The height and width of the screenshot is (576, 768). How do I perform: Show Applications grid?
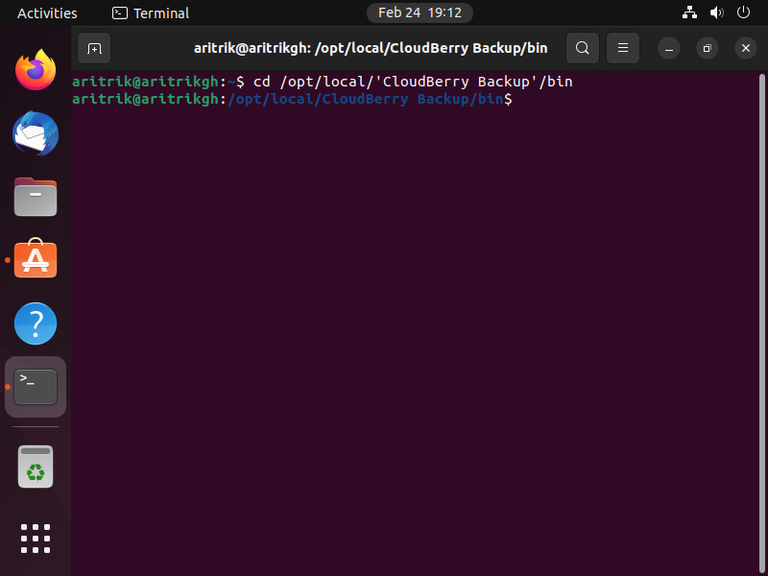click(x=35, y=538)
